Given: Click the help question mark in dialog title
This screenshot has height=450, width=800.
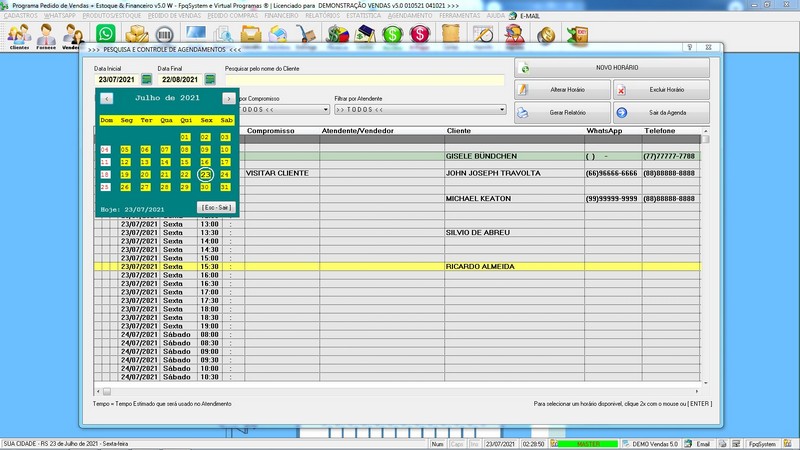Looking at the screenshot, I should coord(689,47).
